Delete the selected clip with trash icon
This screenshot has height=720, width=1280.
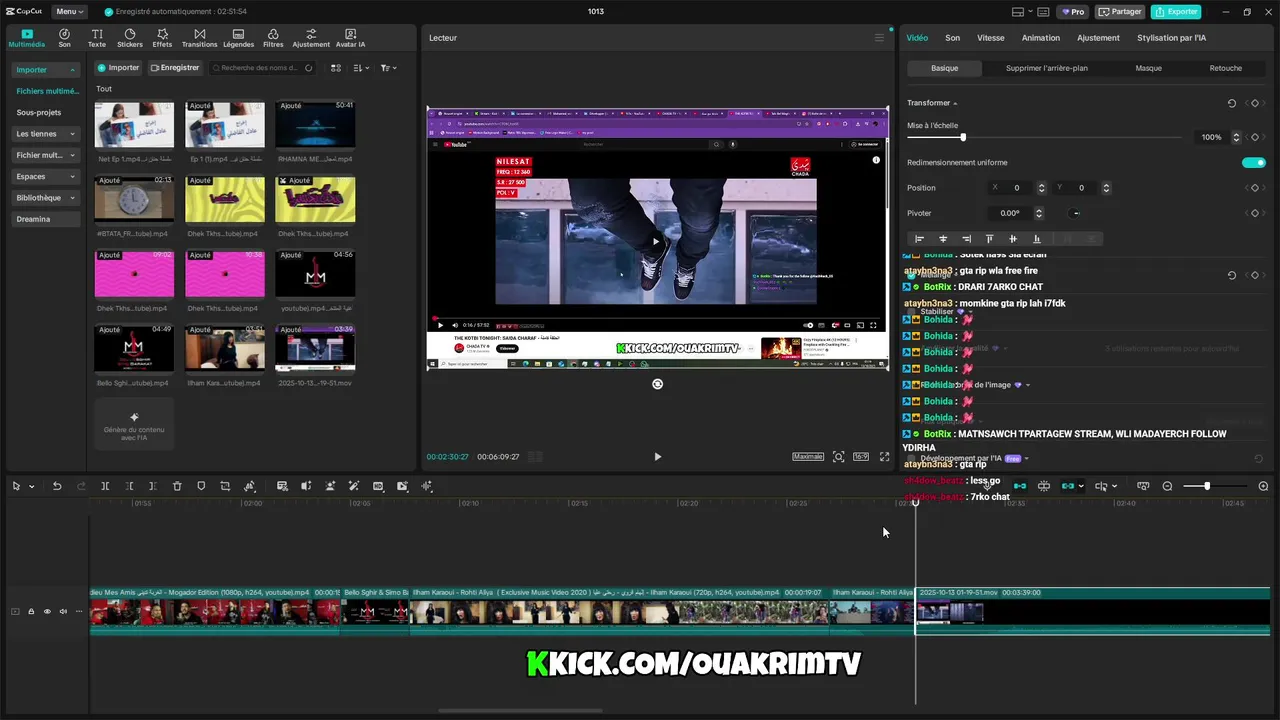point(177,486)
